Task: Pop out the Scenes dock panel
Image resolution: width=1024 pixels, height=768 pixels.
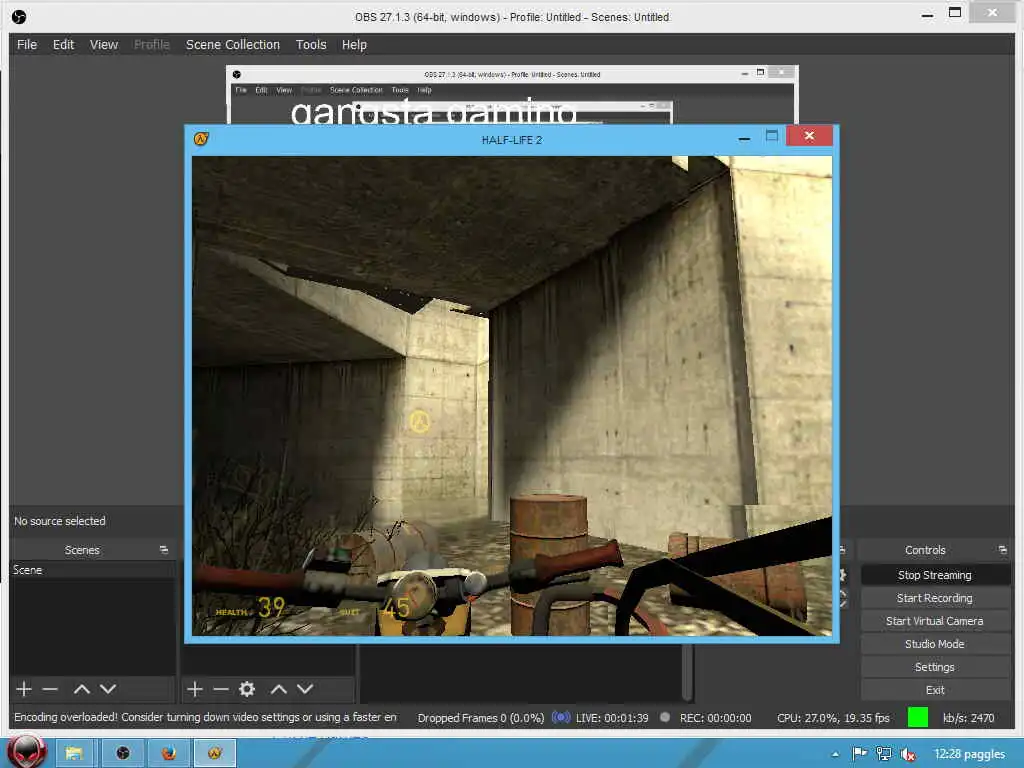Action: coord(164,550)
